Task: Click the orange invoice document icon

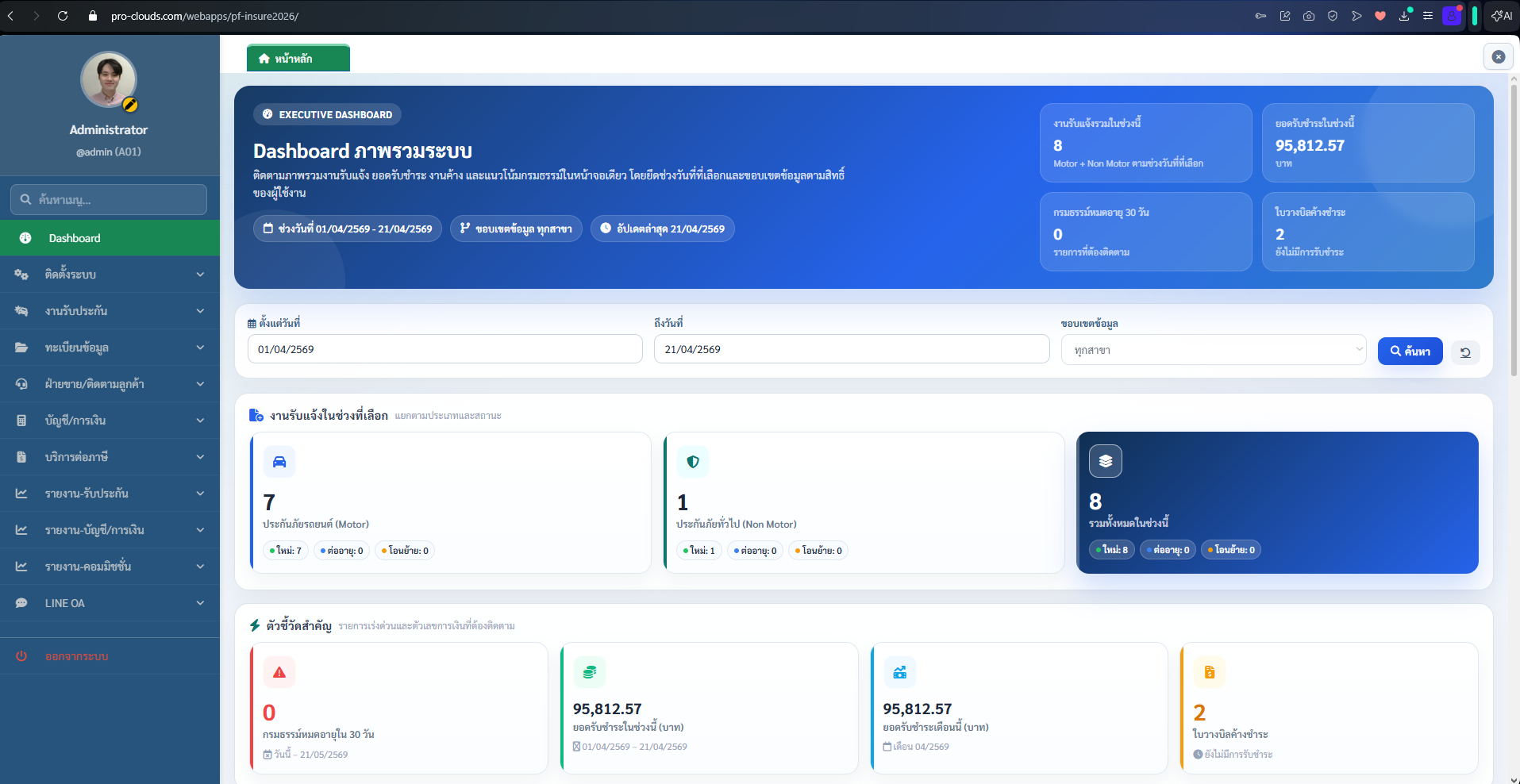Action: [x=1210, y=672]
